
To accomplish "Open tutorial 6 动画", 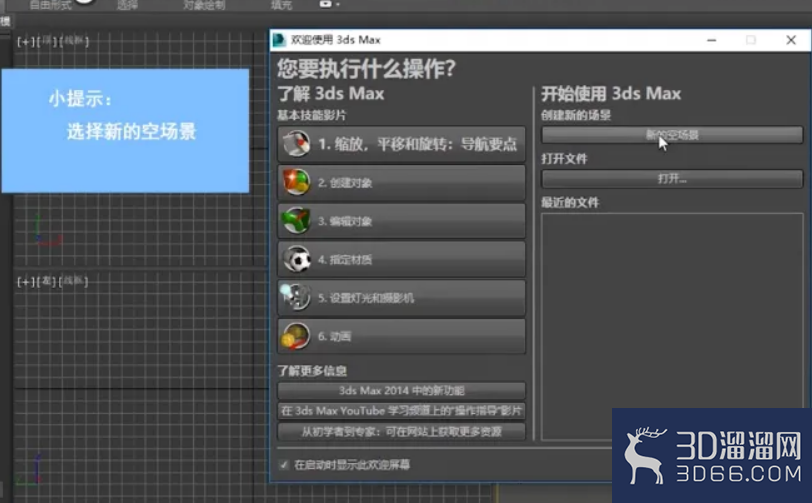I will [401, 336].
